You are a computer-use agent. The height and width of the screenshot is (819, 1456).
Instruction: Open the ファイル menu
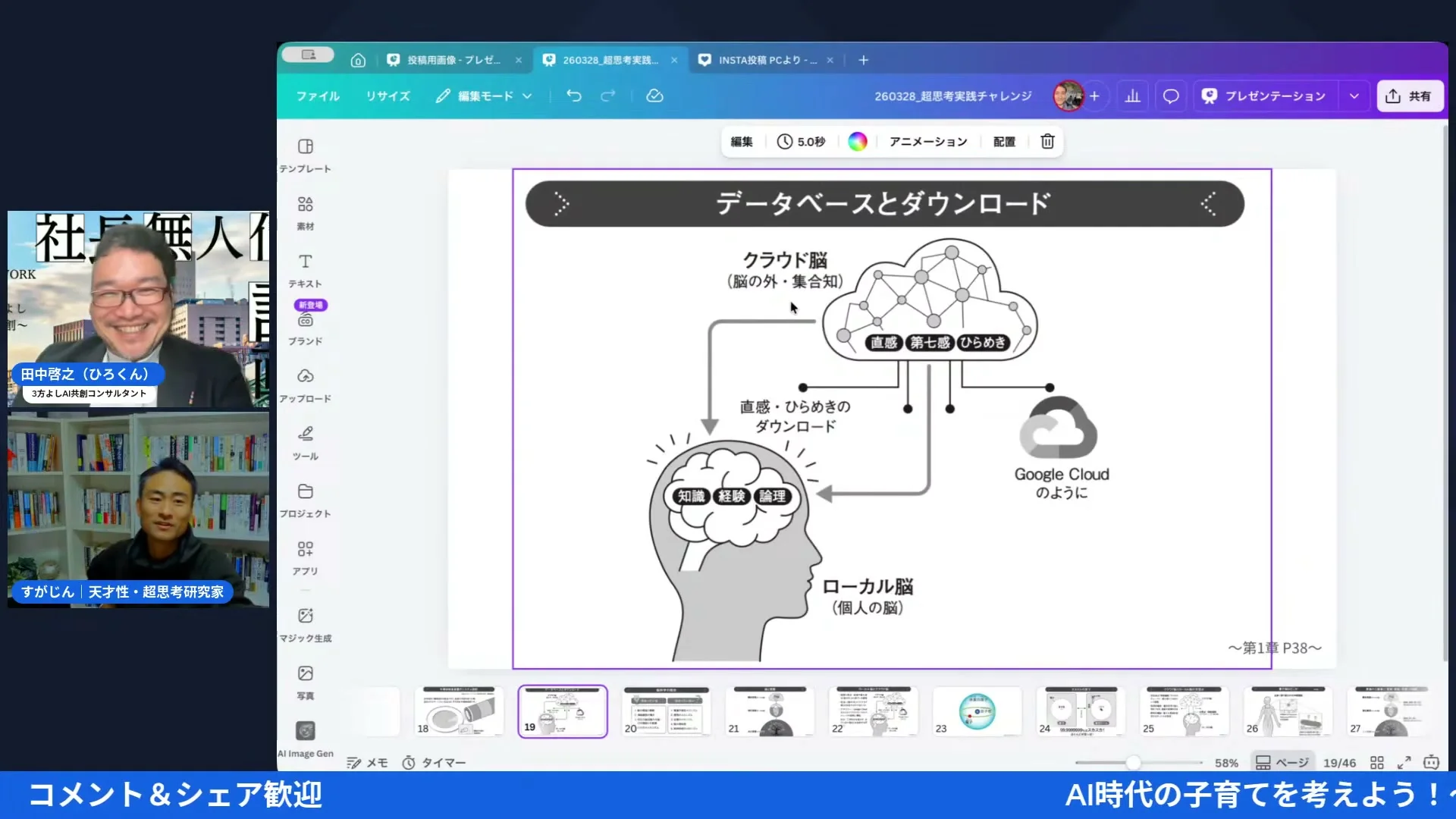coord(317,96)
